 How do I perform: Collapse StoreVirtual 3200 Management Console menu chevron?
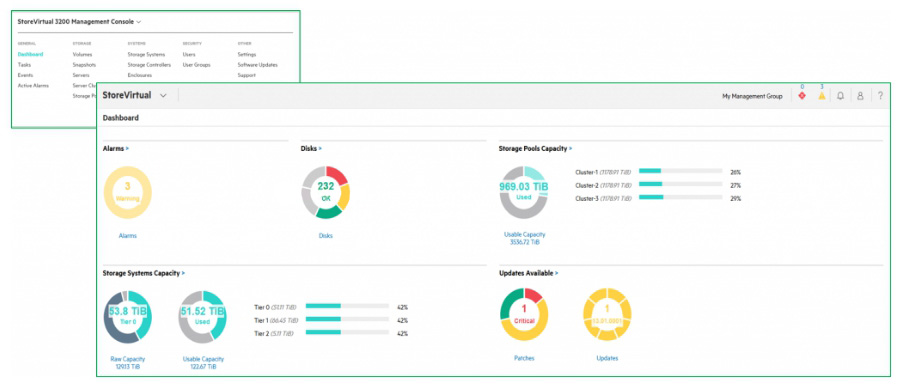(139, 22)
